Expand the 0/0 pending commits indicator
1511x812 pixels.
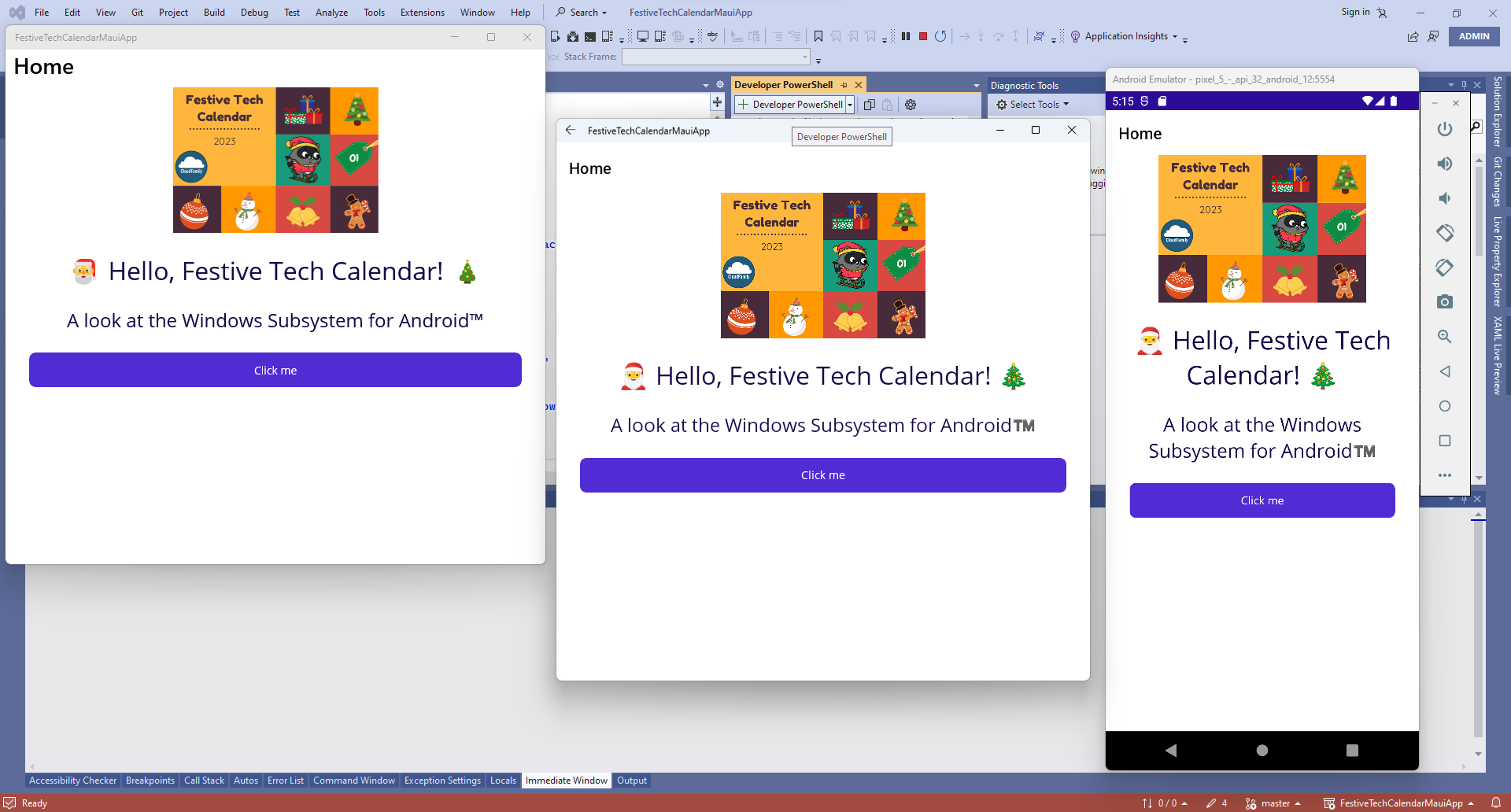(1165, 803)
